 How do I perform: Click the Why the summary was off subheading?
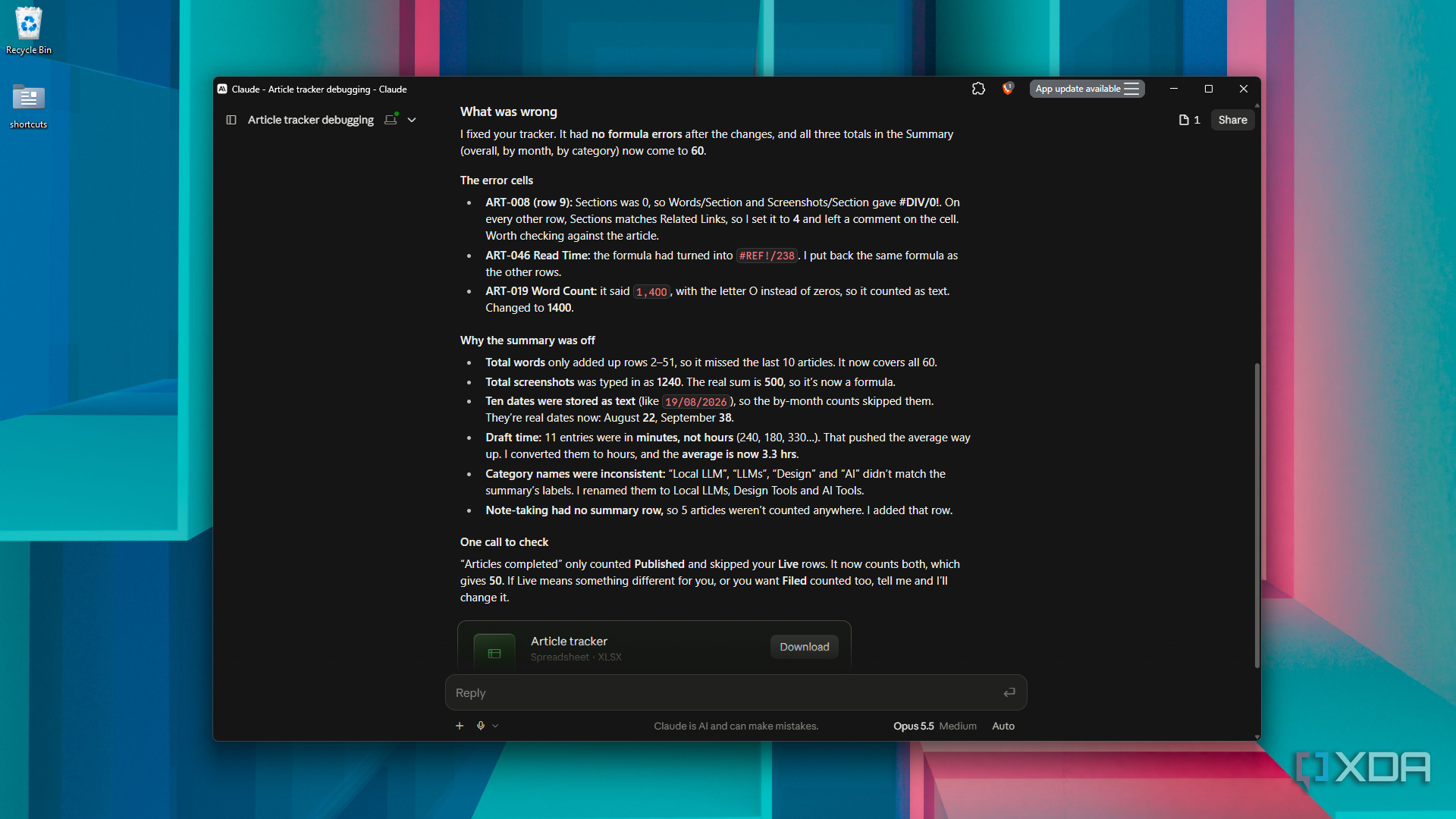tap(527, 340)
